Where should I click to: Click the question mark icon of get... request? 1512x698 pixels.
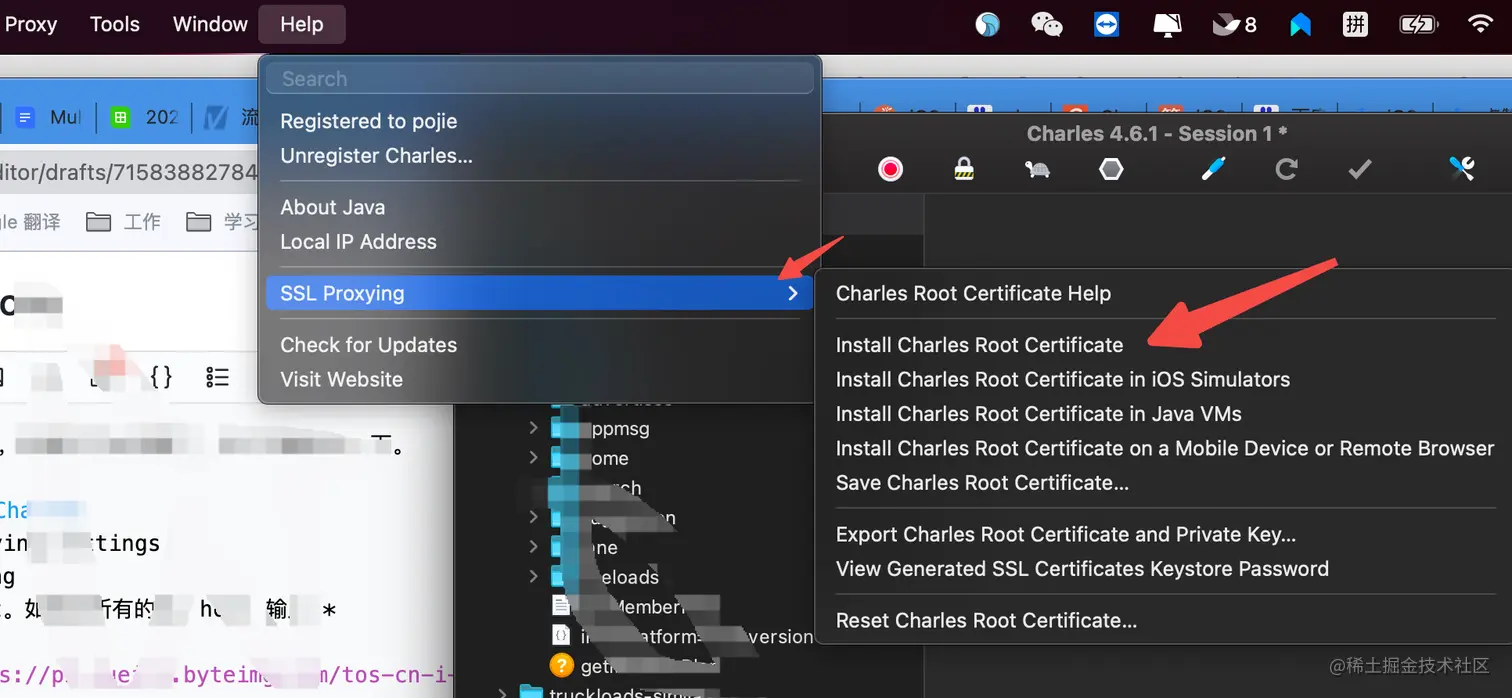(561, 665)
